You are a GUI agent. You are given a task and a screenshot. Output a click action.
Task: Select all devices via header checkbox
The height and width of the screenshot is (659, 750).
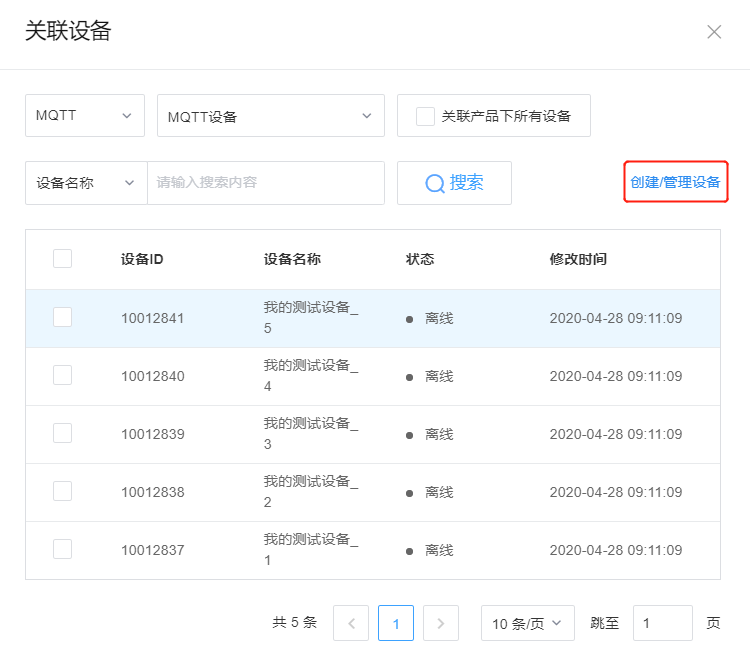[x=62, y=258]
